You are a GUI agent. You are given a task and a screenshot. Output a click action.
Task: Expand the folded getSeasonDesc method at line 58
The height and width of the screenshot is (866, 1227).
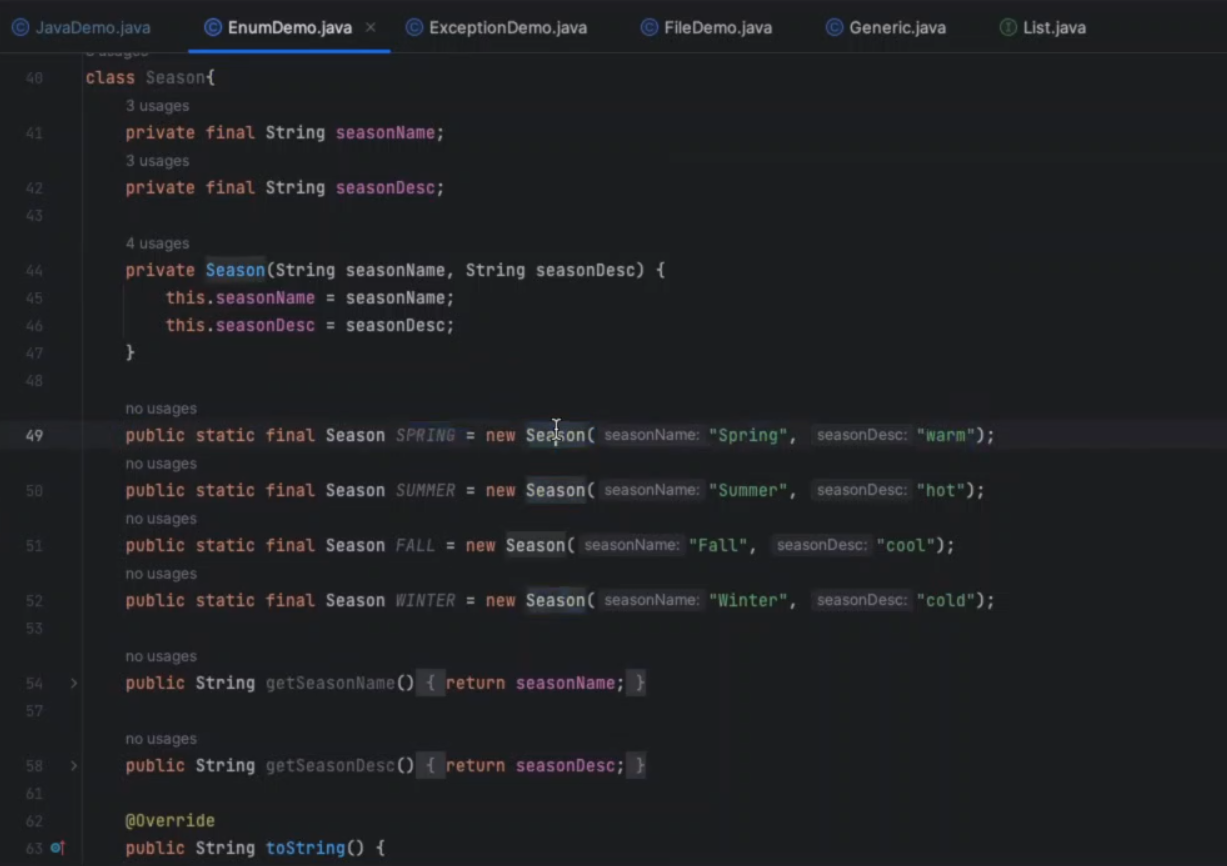point(73,766)
